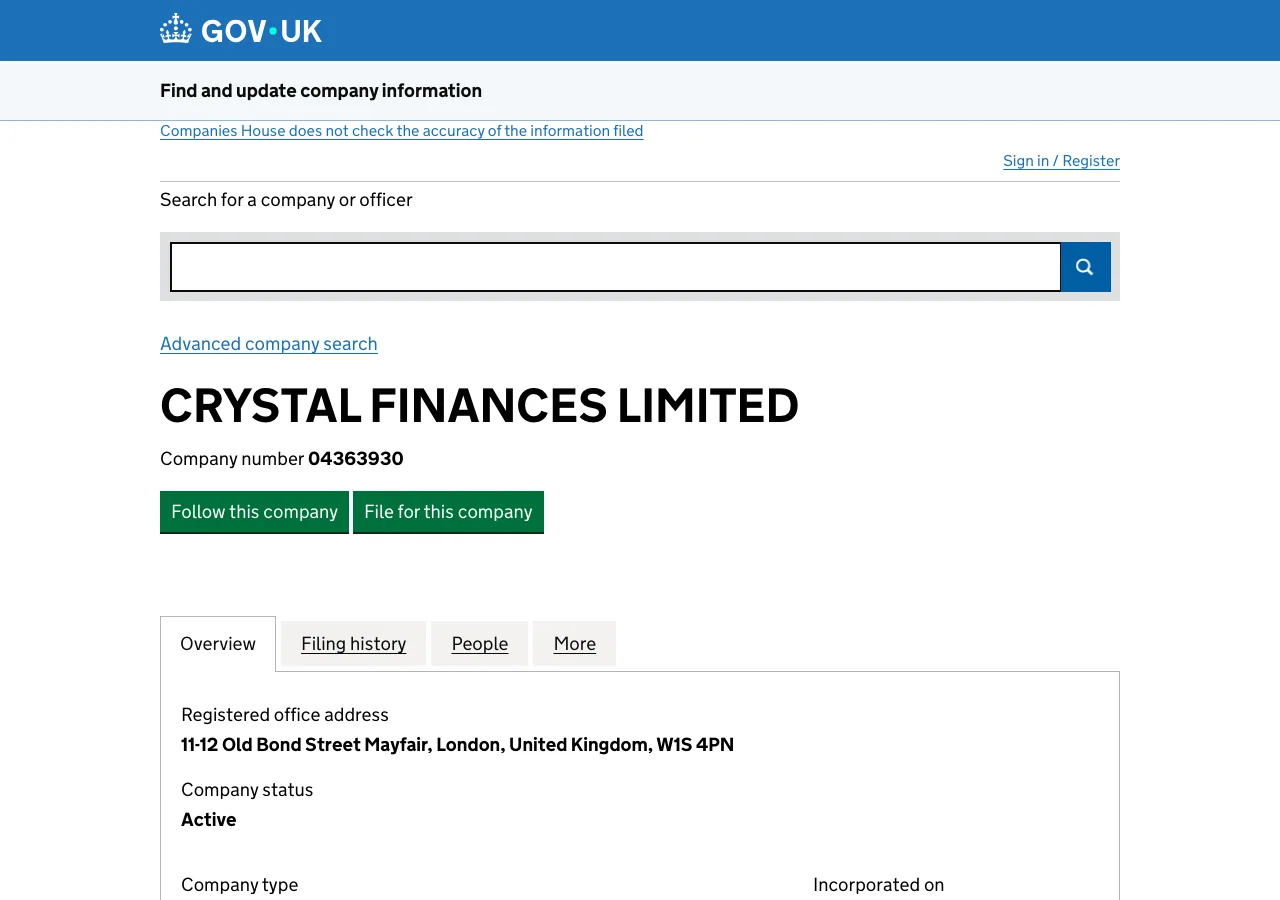Click Search for a company or officer label
The height and width of the screenshot is (900, 1280).
coord(286,199)
